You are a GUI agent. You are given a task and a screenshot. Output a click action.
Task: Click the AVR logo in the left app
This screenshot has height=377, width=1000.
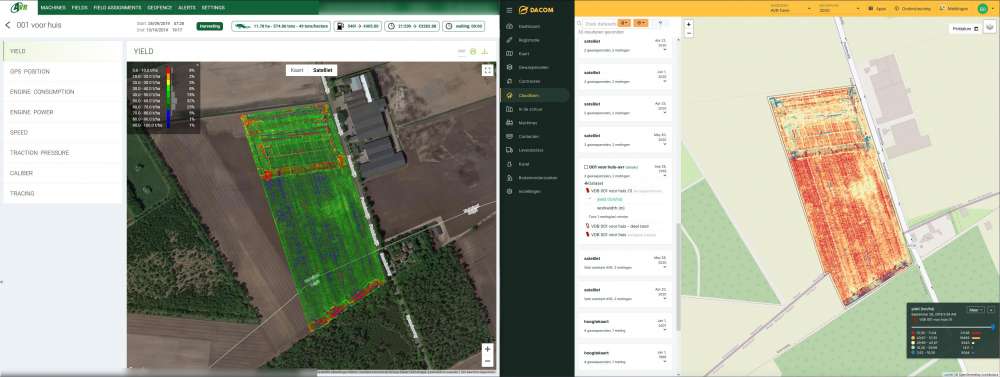19,8
